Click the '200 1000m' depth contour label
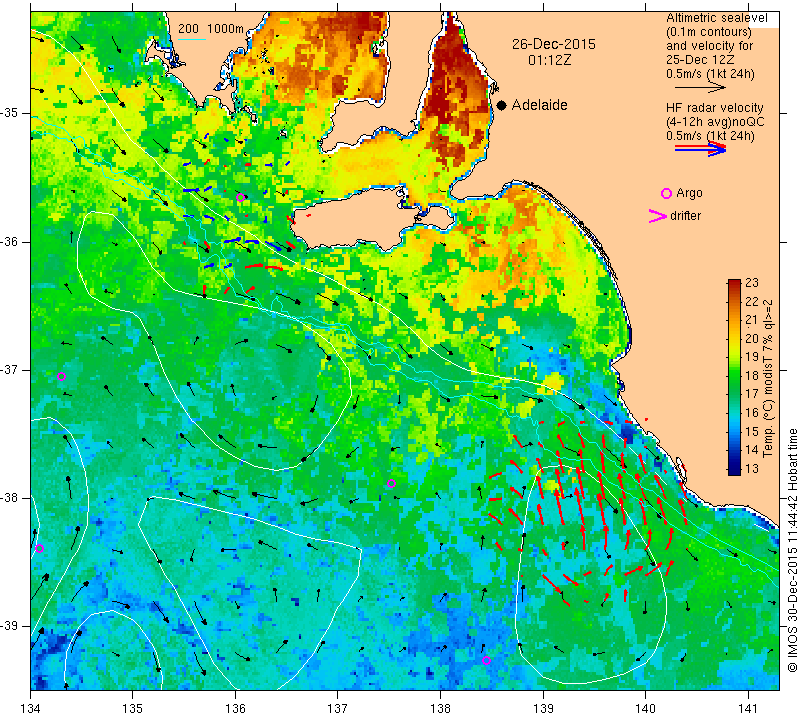The width and height of the screenshot is (800, 720). click(211, 29)
